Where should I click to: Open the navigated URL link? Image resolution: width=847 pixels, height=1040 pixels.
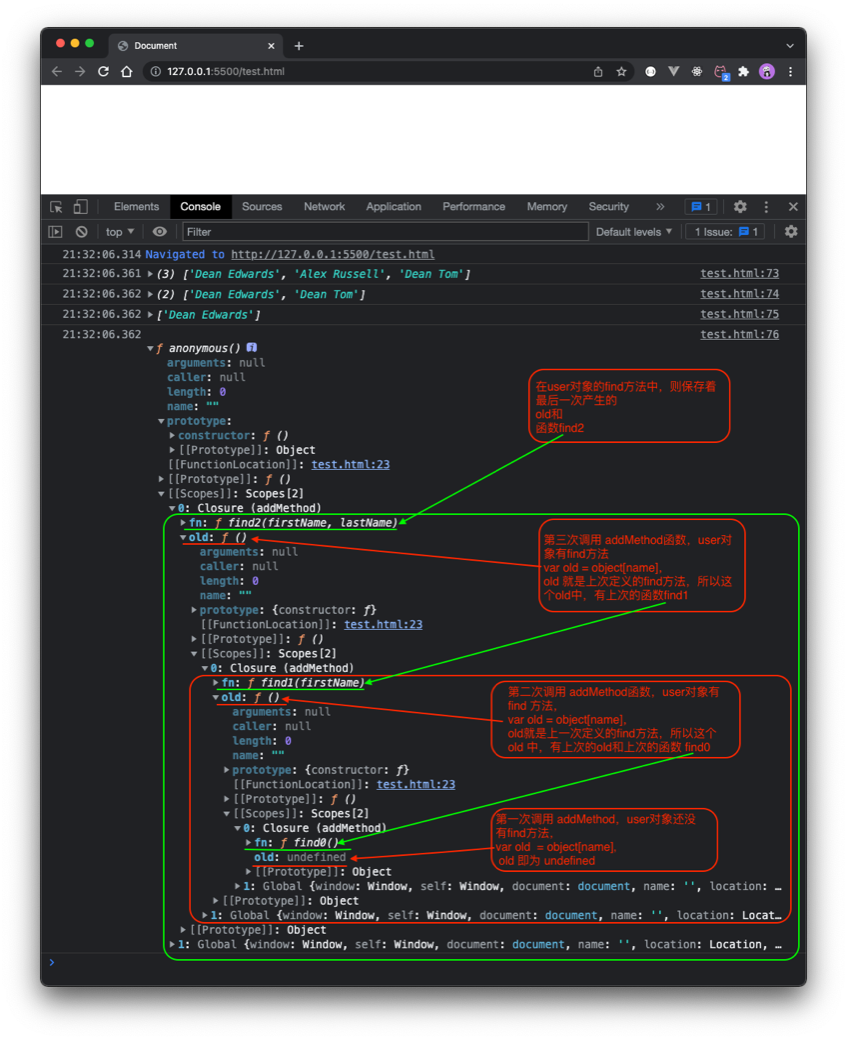(x=333, y=254)
